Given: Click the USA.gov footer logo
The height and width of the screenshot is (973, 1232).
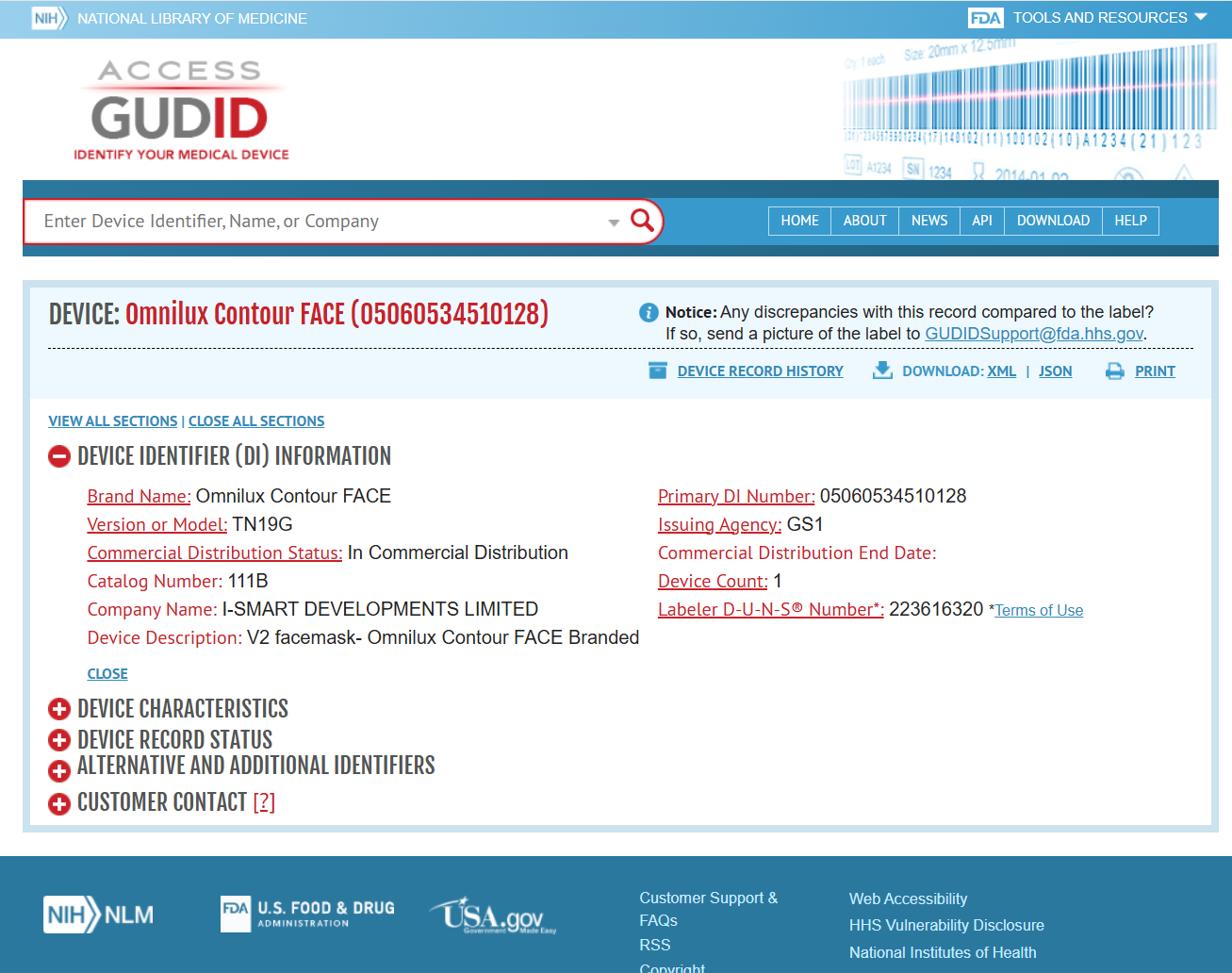Looking at the screenshot, I should tap(493, 915).
